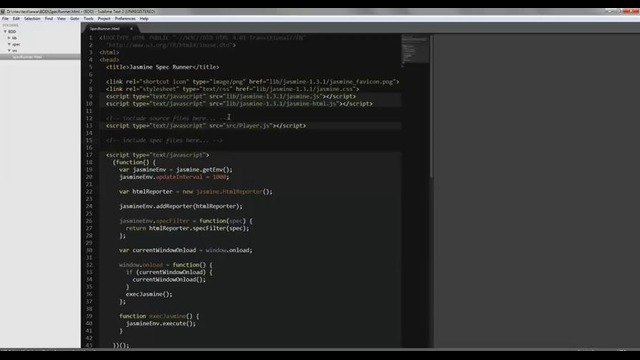
Task: Collapse the src folder arrow
Action: (x=9, y=51)
